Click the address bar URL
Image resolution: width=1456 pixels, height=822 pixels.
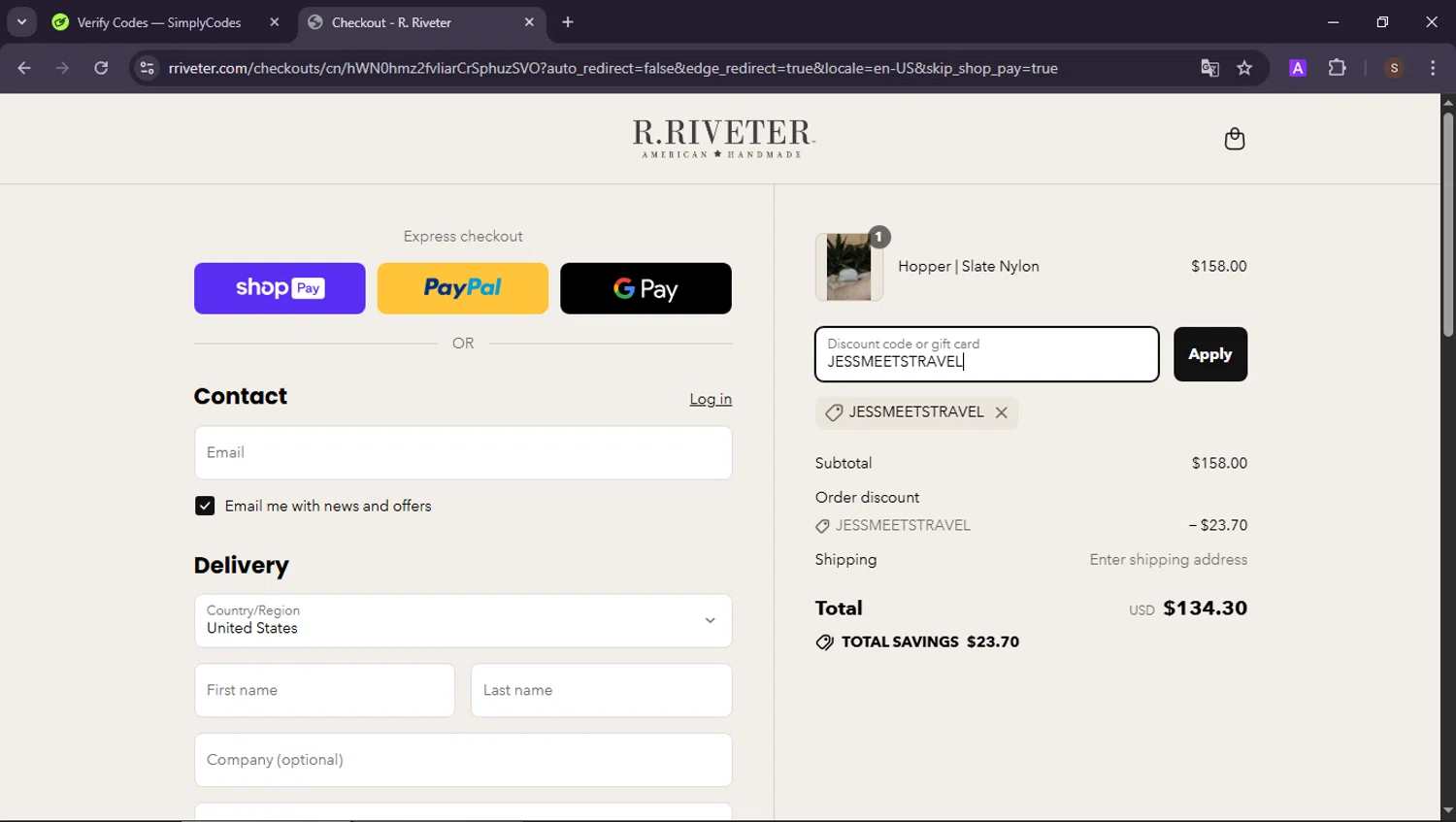[x=612, y=68]
